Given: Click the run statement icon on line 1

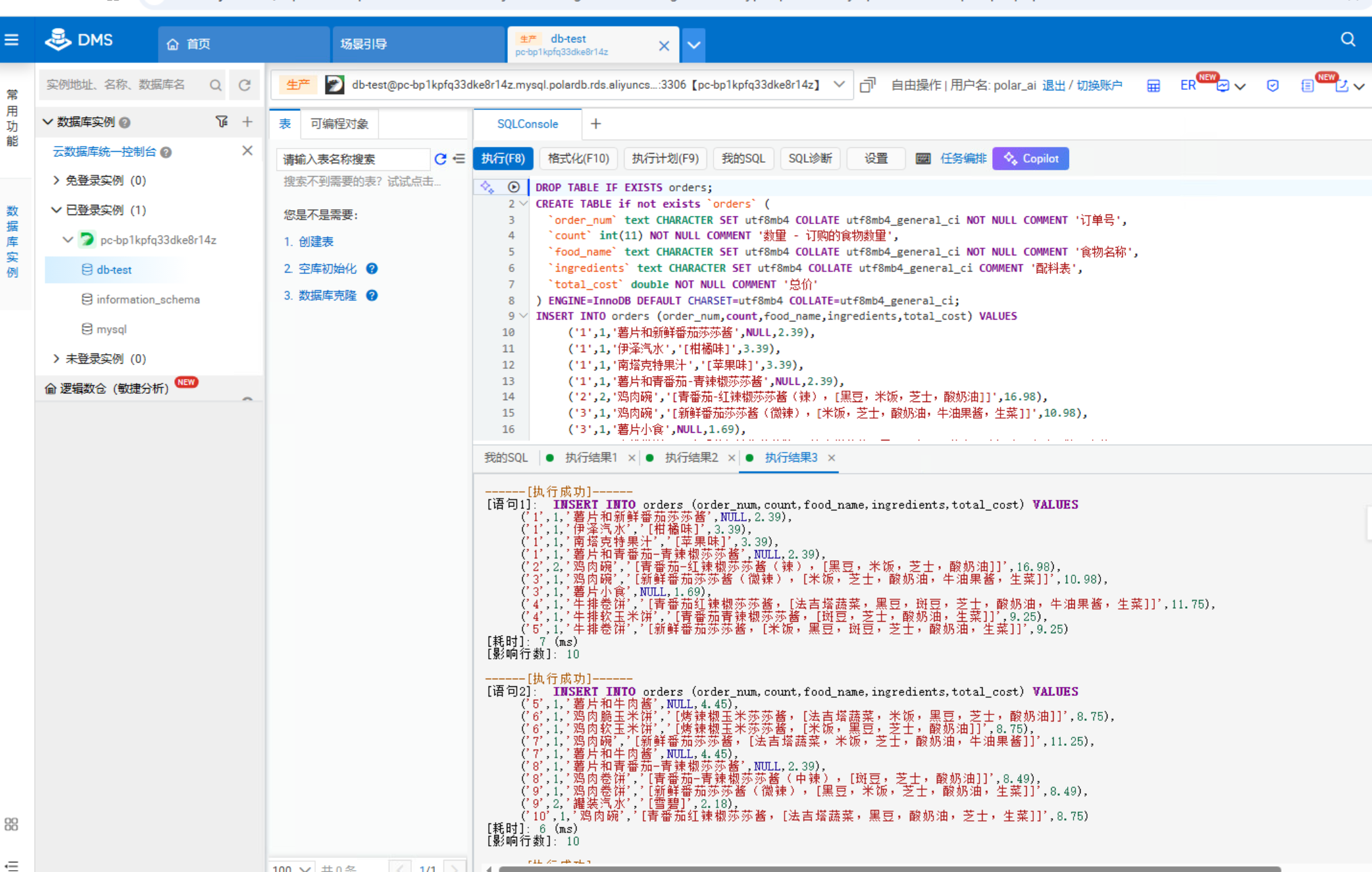Looking at the screenshot, I should pyautogui.click(x=514, y=187).
